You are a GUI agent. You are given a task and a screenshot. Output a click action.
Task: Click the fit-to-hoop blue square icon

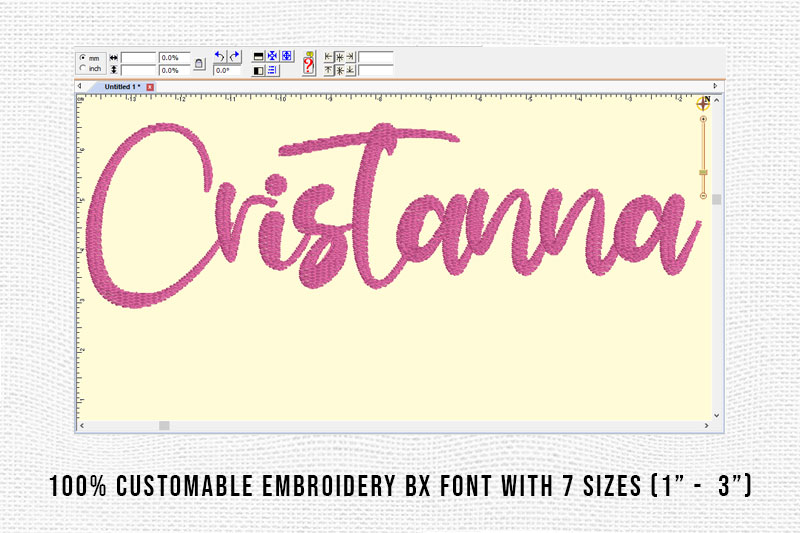287,56
